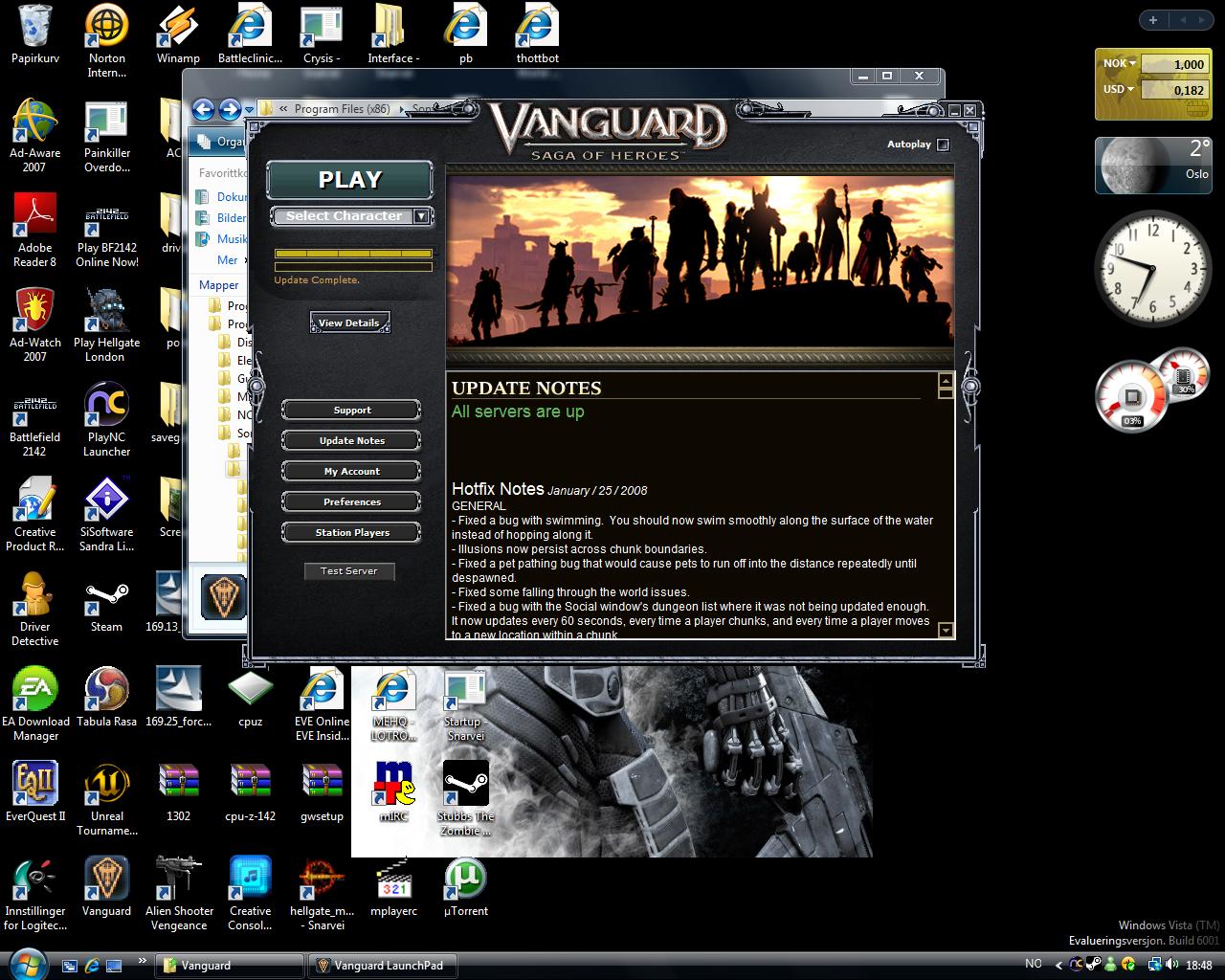Select the Unreal Tournament icon
The image size is (1225, 980).
click(106, 800)
